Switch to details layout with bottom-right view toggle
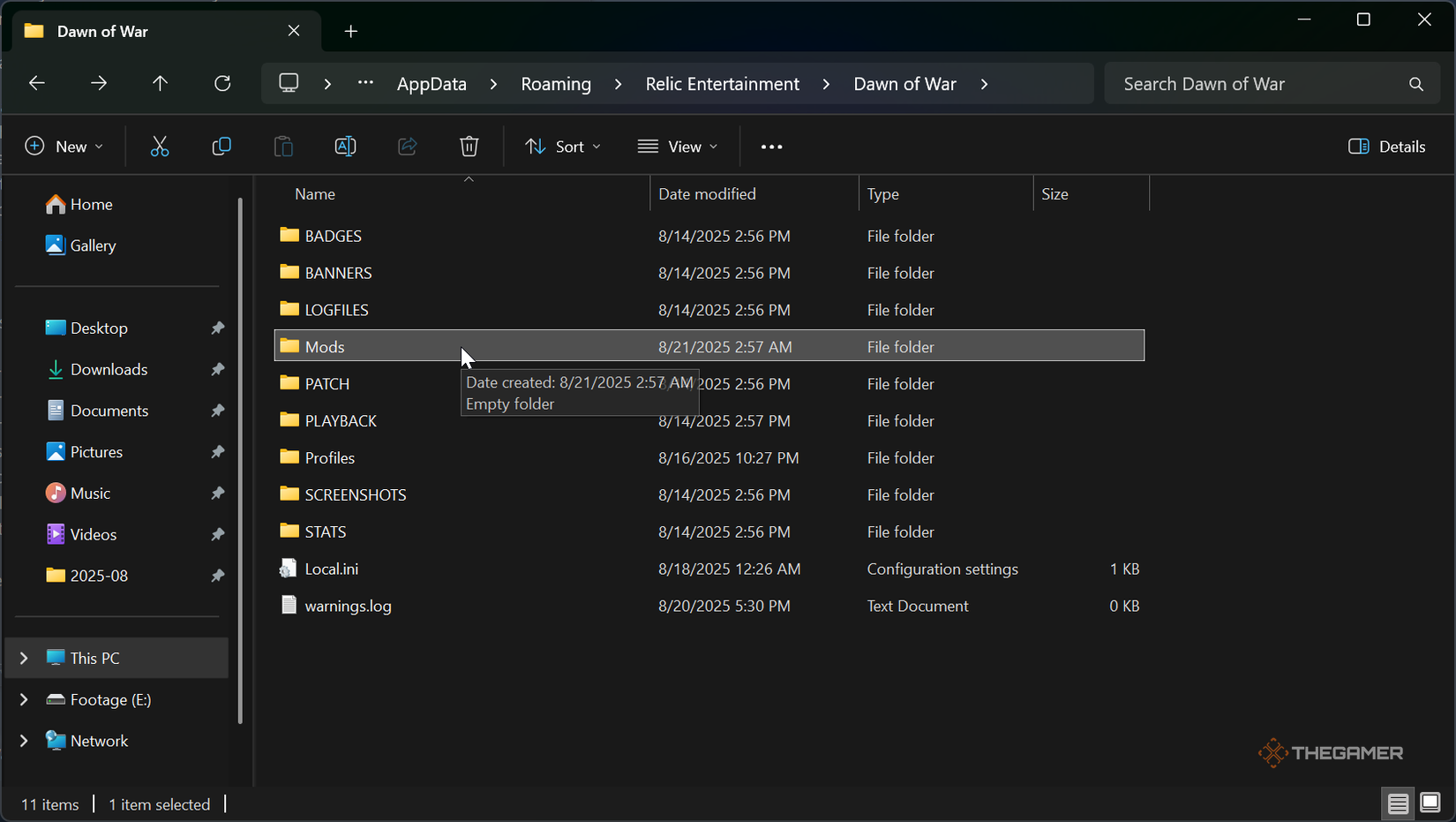This screenshot has width=1456, height=822. point(1398,803)
